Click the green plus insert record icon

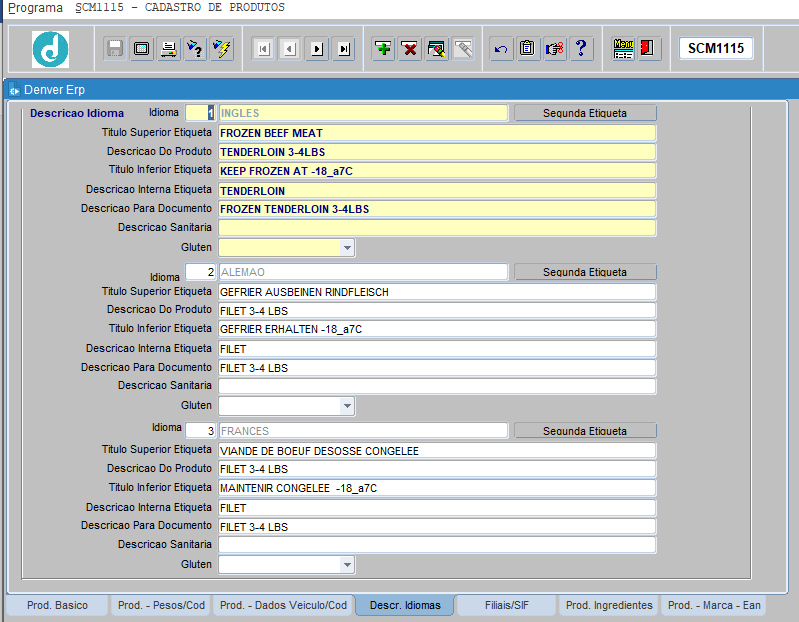[383, 49]
